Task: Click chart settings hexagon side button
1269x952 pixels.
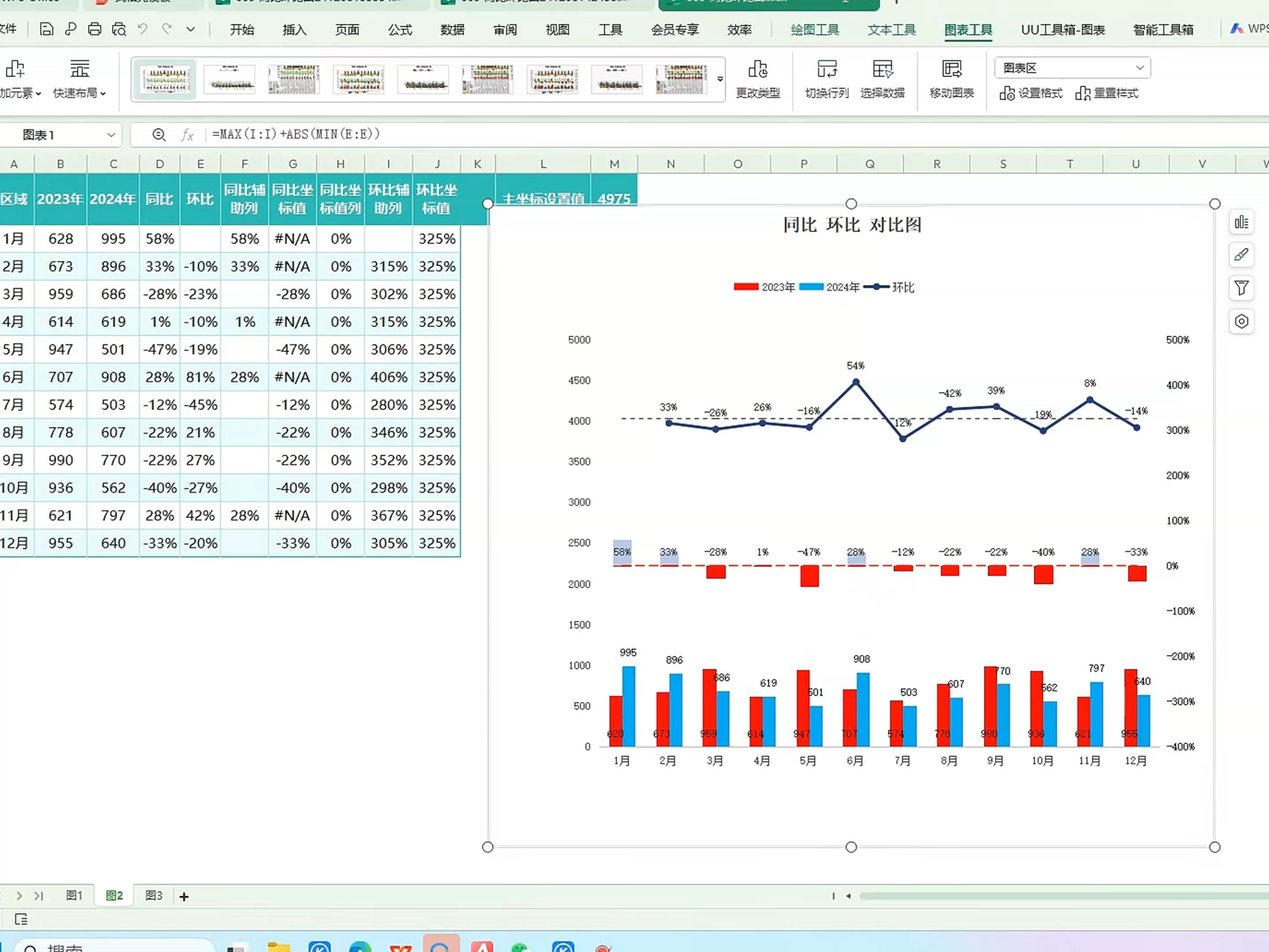Action: point(1242,321)
